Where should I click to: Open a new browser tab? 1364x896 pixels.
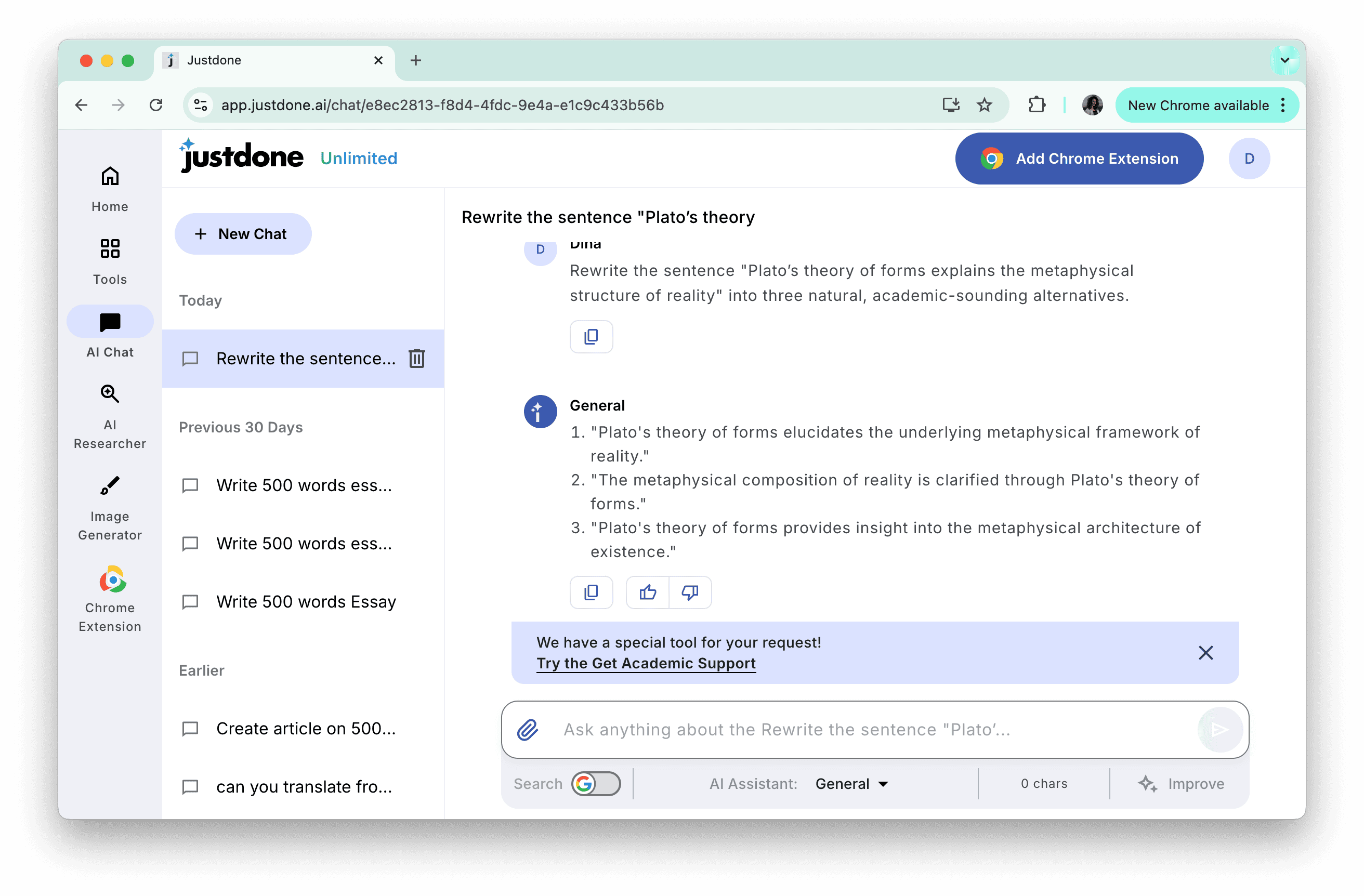tap(415, 60)
